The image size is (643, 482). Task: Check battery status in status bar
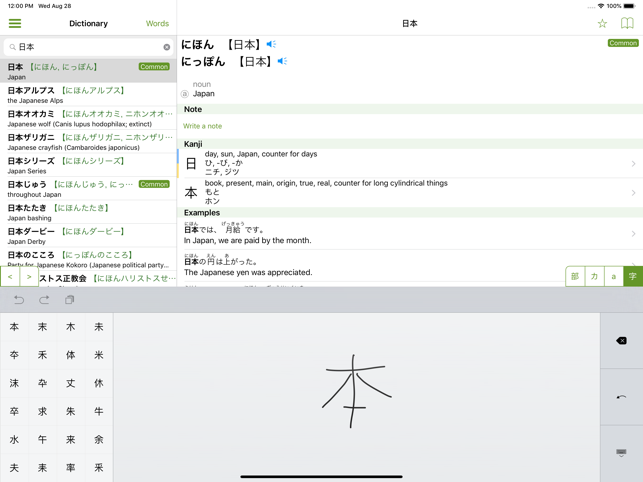[x=629, y=6]
